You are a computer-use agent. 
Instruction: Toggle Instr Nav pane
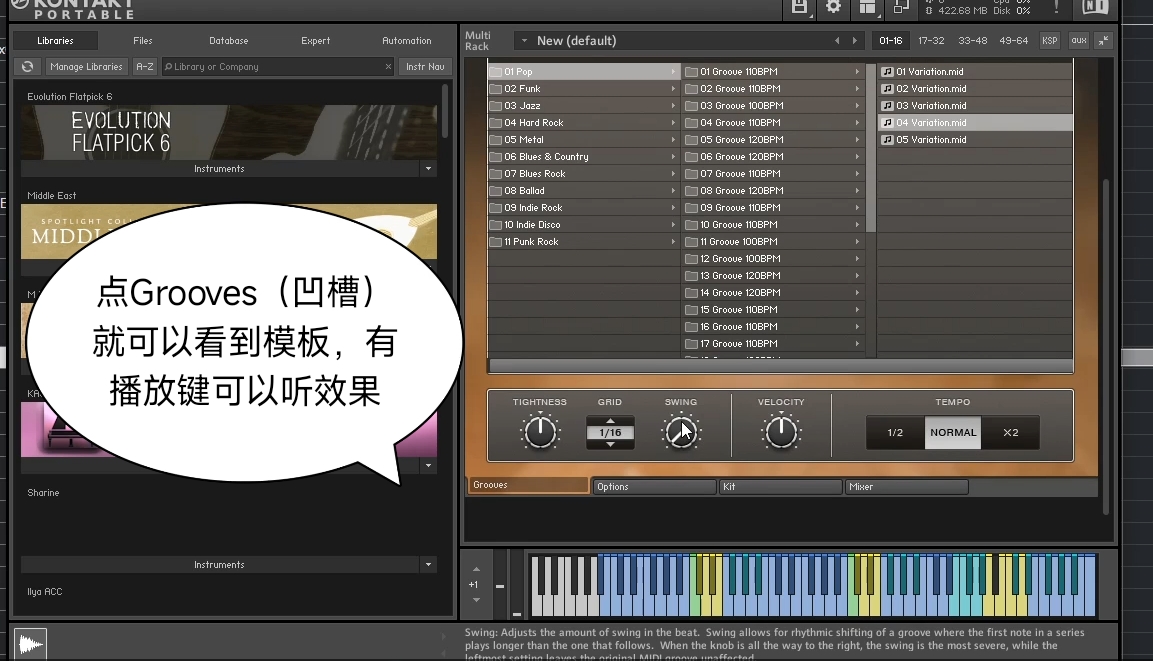tap(425, 66)
